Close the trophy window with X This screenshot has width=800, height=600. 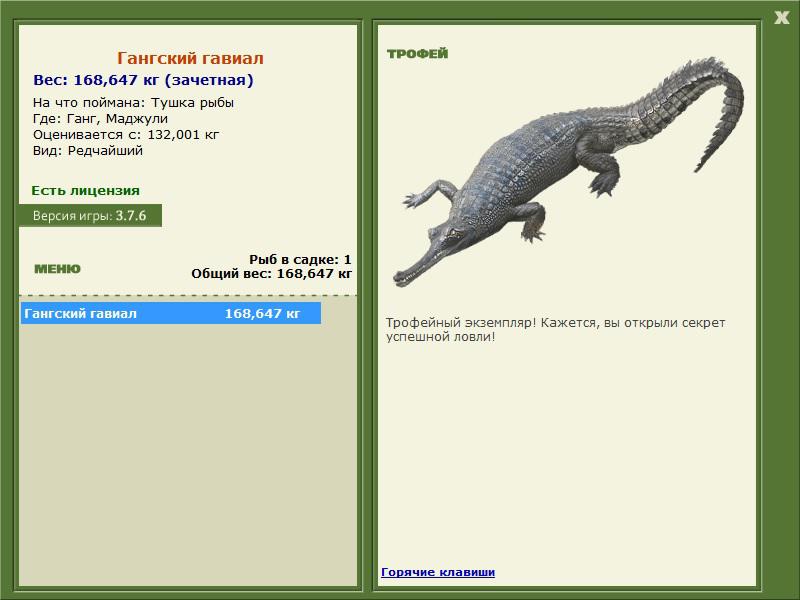(x=781, y=18)
